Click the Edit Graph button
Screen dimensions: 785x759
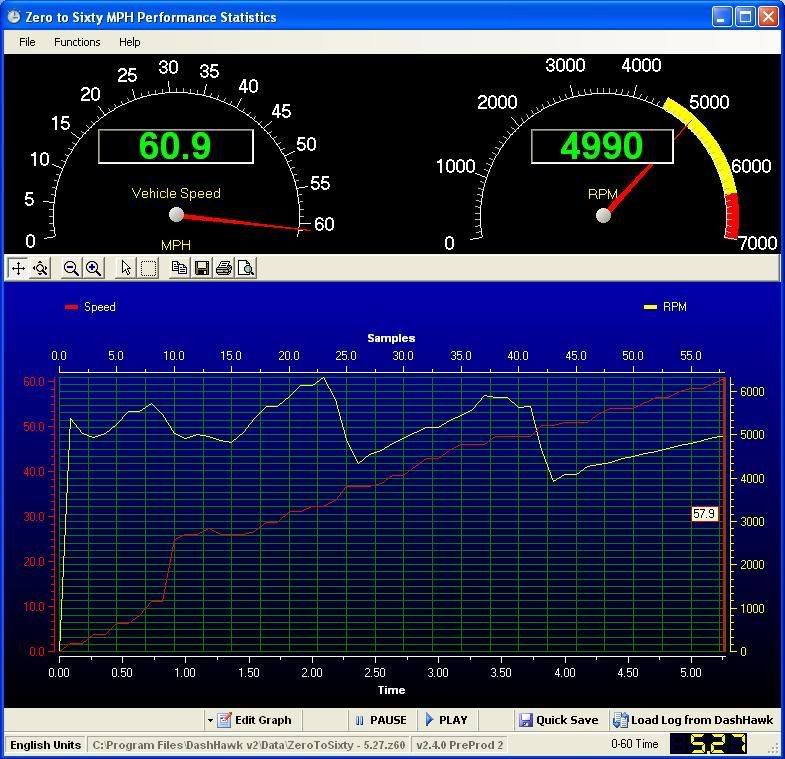(254, 720)
